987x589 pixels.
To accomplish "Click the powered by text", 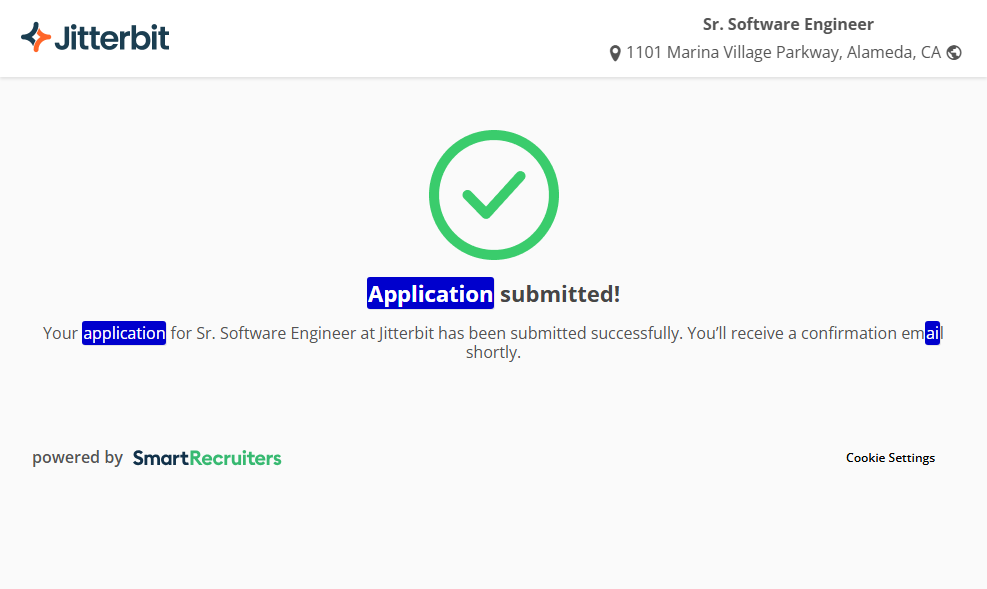I will coord(77,458).
